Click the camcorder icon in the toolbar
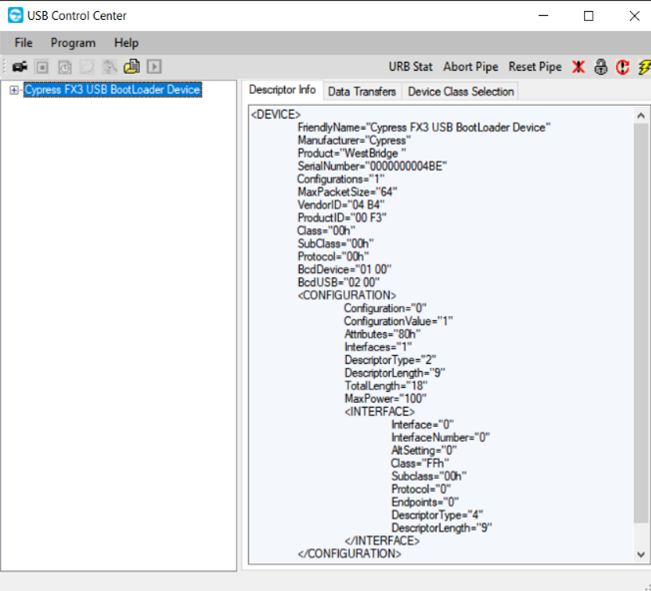This screenshot has width=651, height=591. coord(19,67)
